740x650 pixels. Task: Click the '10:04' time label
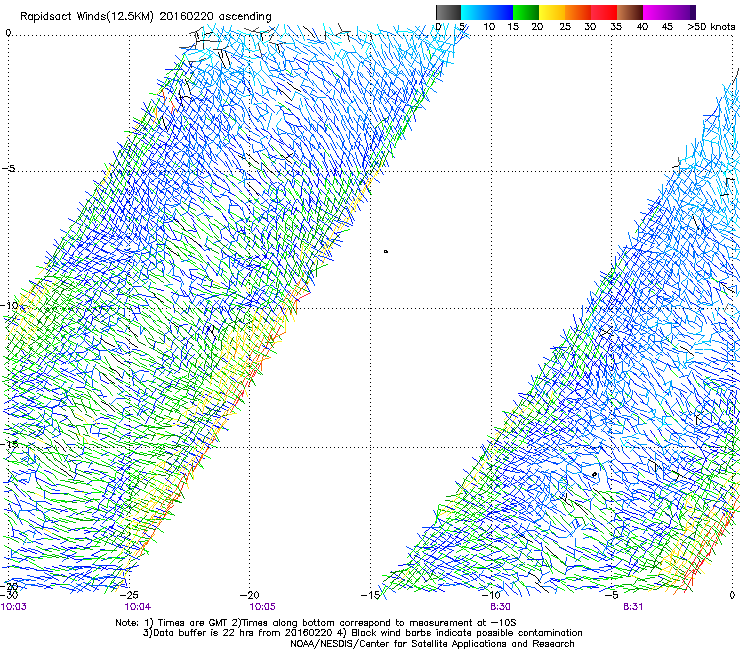click(x=138, y=607)
